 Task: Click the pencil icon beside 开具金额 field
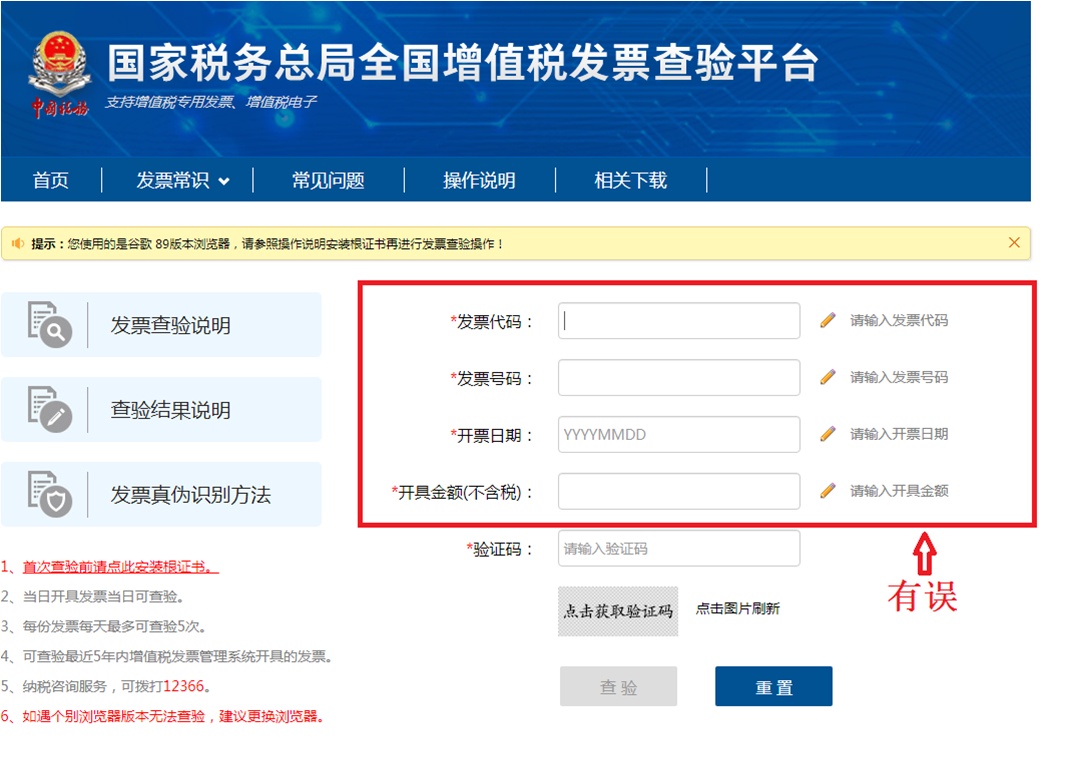(827, 490)
